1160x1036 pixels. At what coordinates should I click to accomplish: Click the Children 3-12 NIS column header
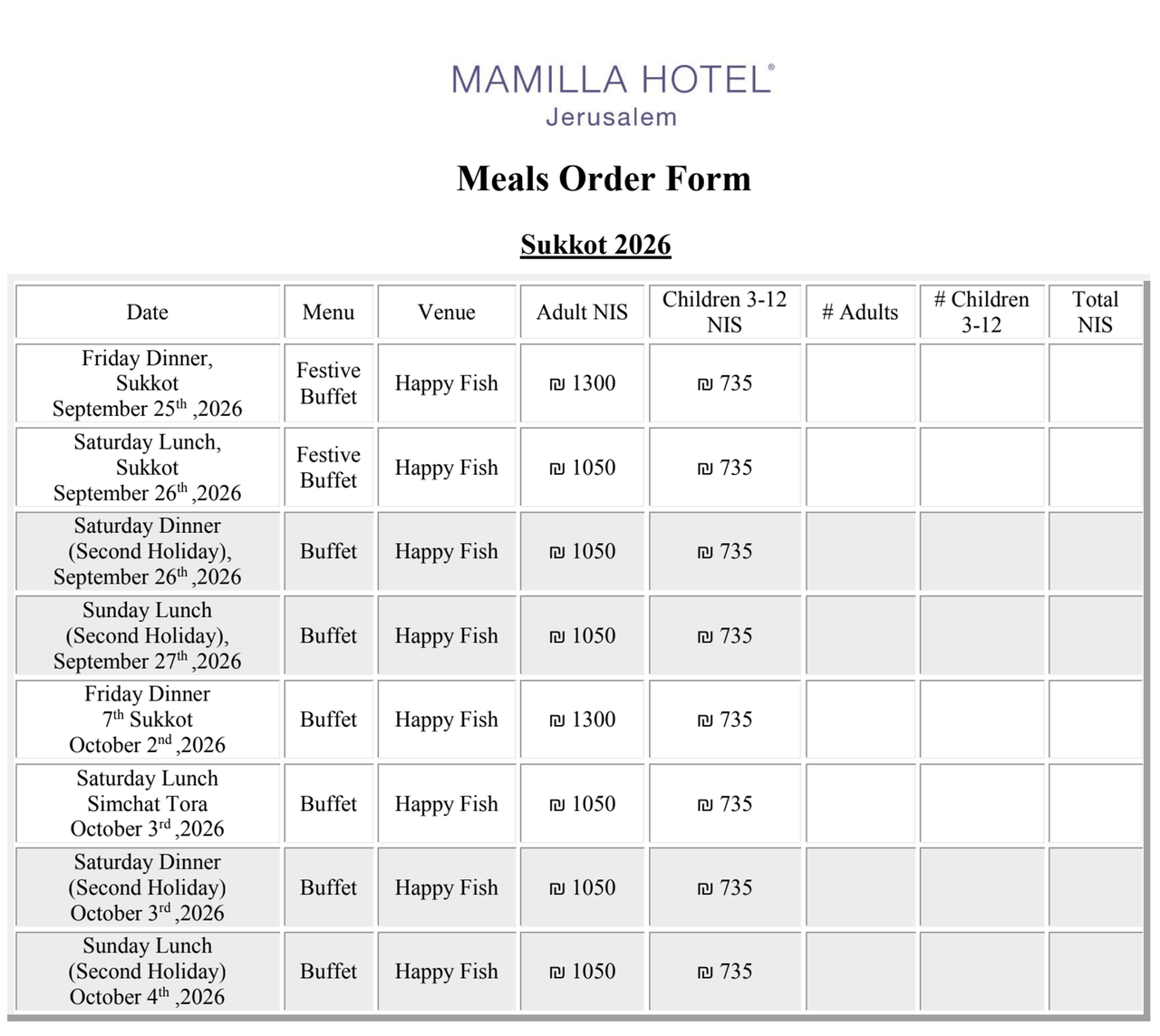(724, 312)
